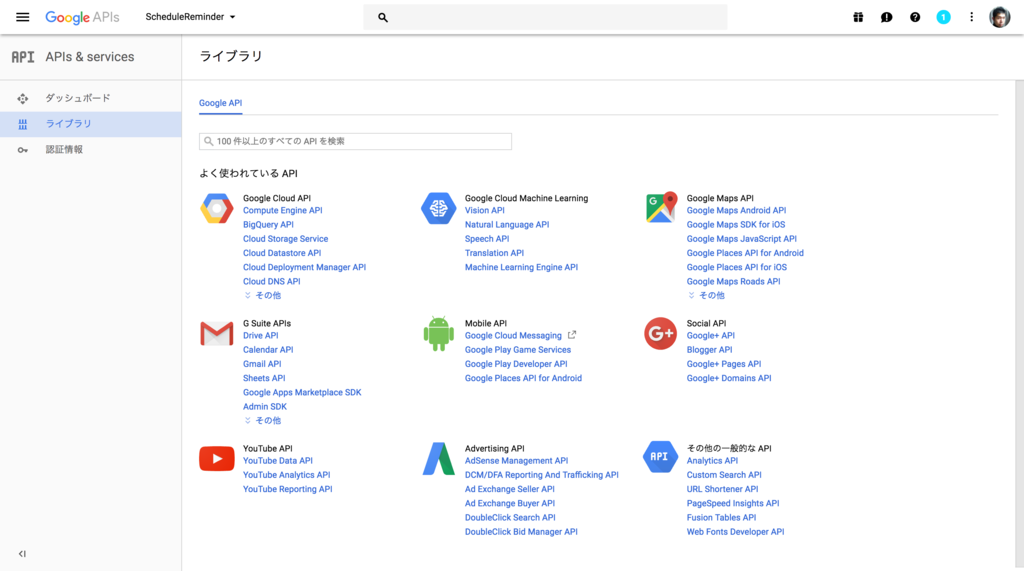This screenshot has width=1024, height=571.
Task: Open the ScheduleReminder project dropdown
Action: click(190, 17)
